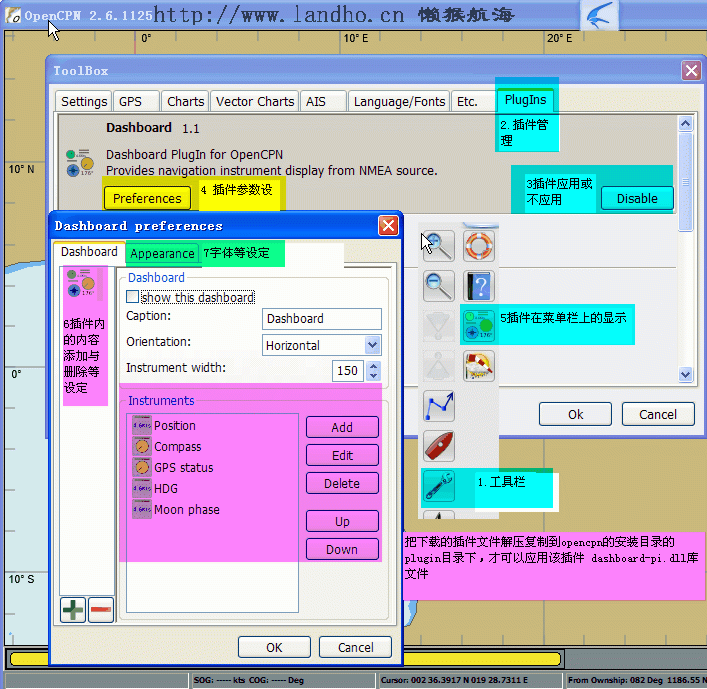Close the Dashboard preferences dialog

[388, 225]
